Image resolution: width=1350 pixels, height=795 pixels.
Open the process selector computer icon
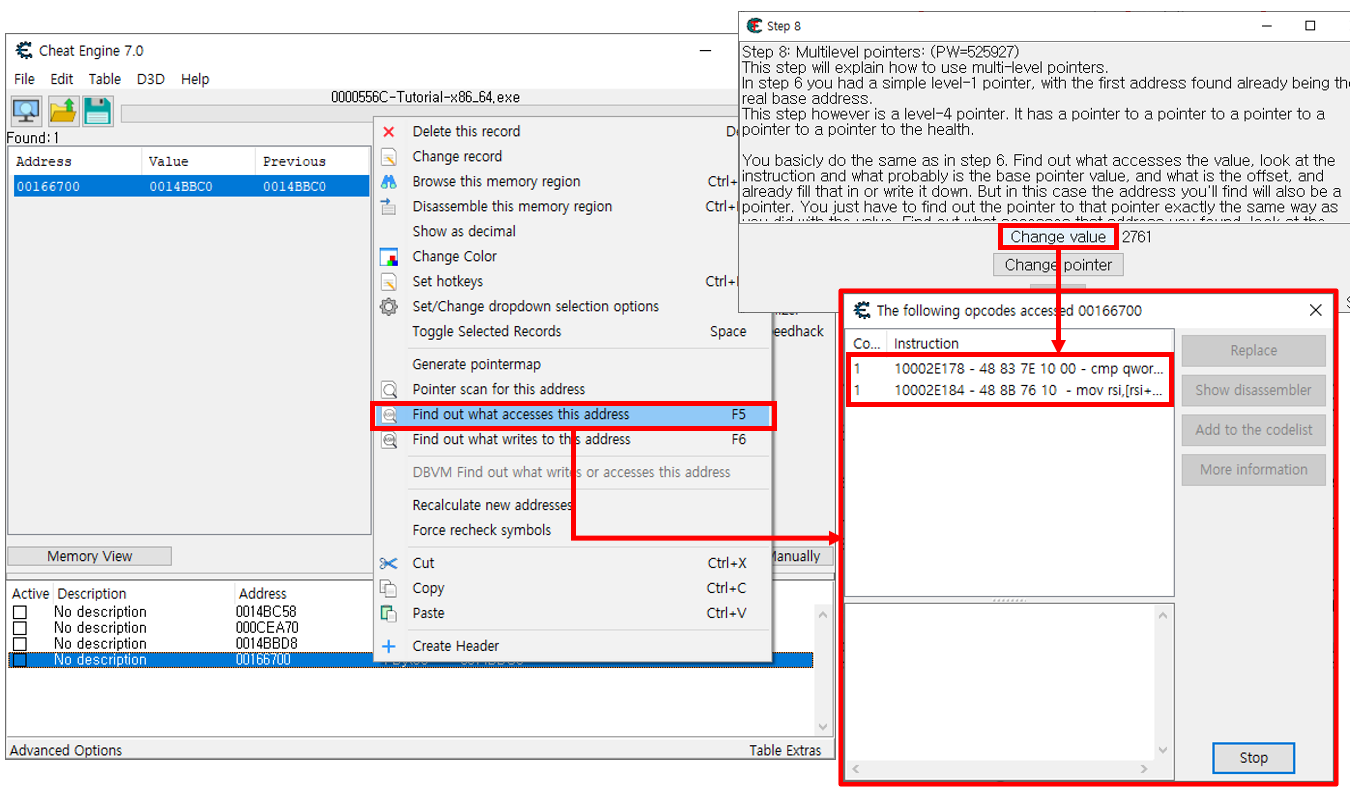pyautogui.click(x=26, y=111)
